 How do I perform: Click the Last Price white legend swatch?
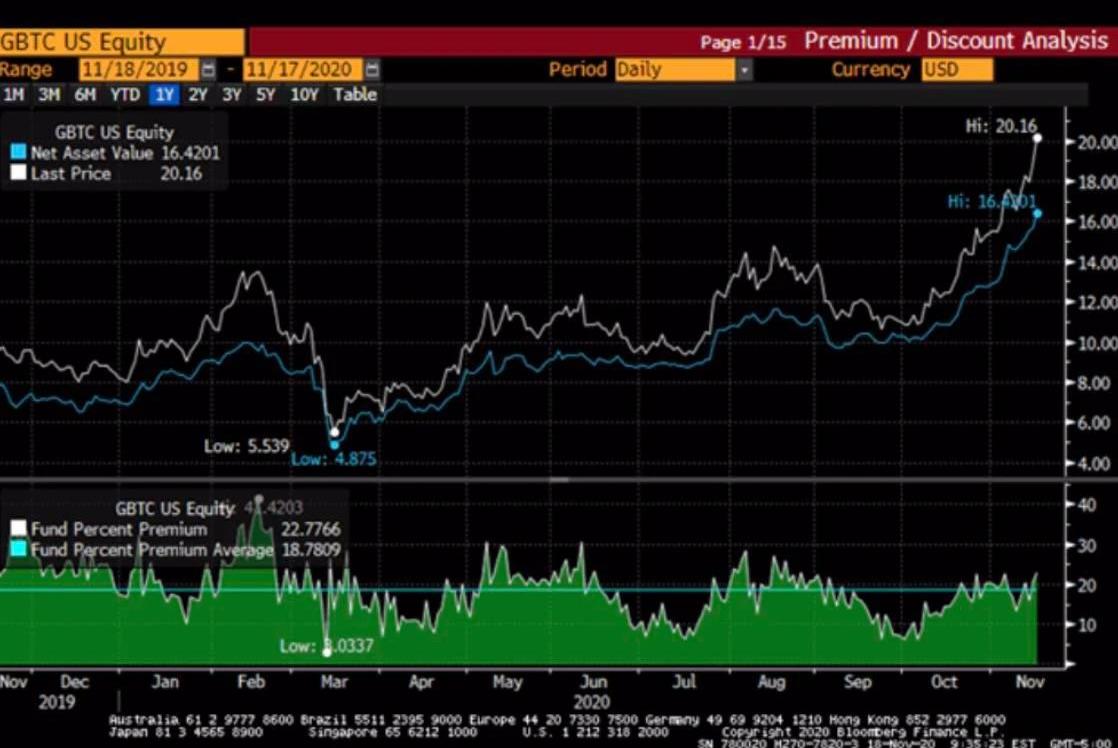[19, 173]
